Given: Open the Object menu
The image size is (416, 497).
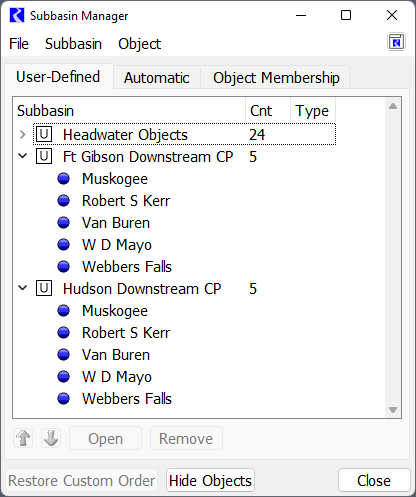Looking at the screenshot, I should [139, 44].
